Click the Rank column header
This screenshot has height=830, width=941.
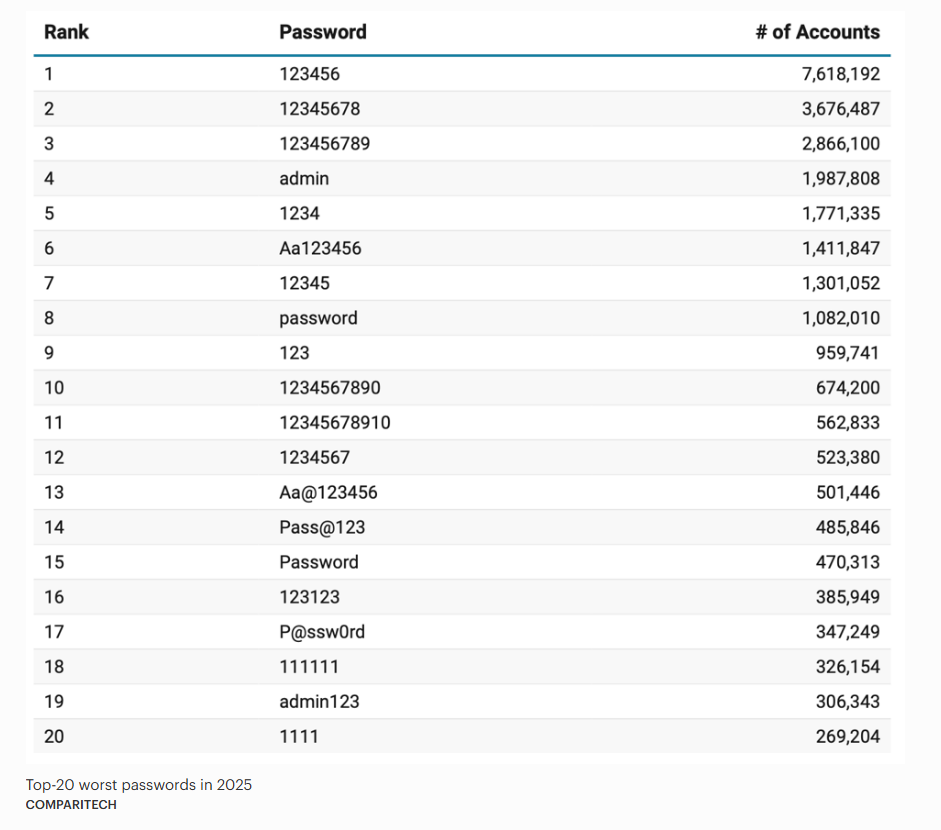[66, 32]
